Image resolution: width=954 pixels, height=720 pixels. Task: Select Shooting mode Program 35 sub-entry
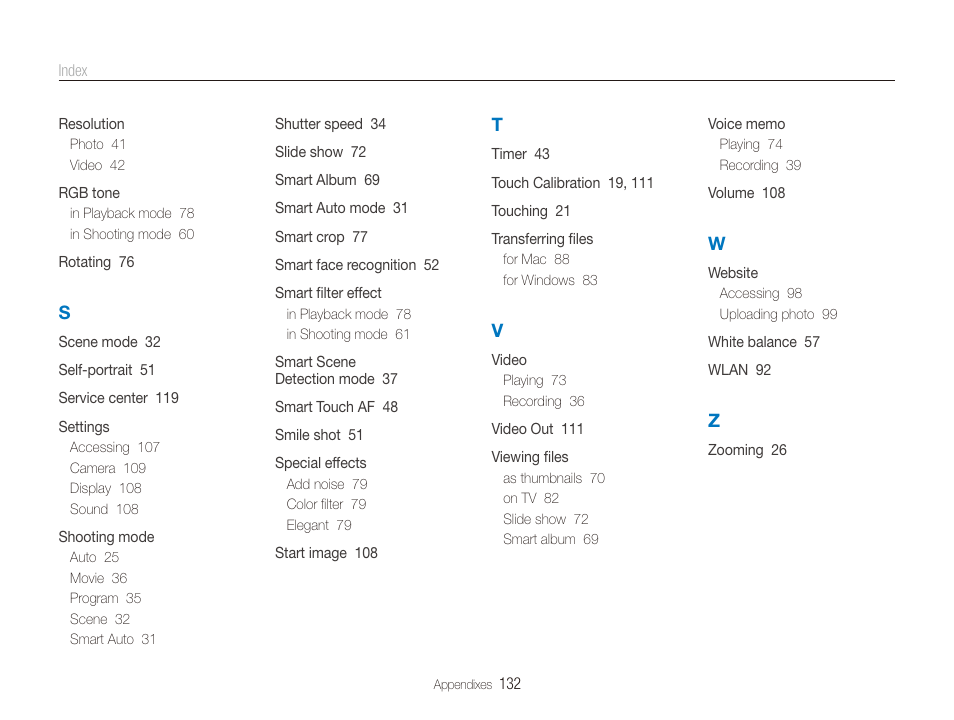pyautogui.click(x=105, y=599)
